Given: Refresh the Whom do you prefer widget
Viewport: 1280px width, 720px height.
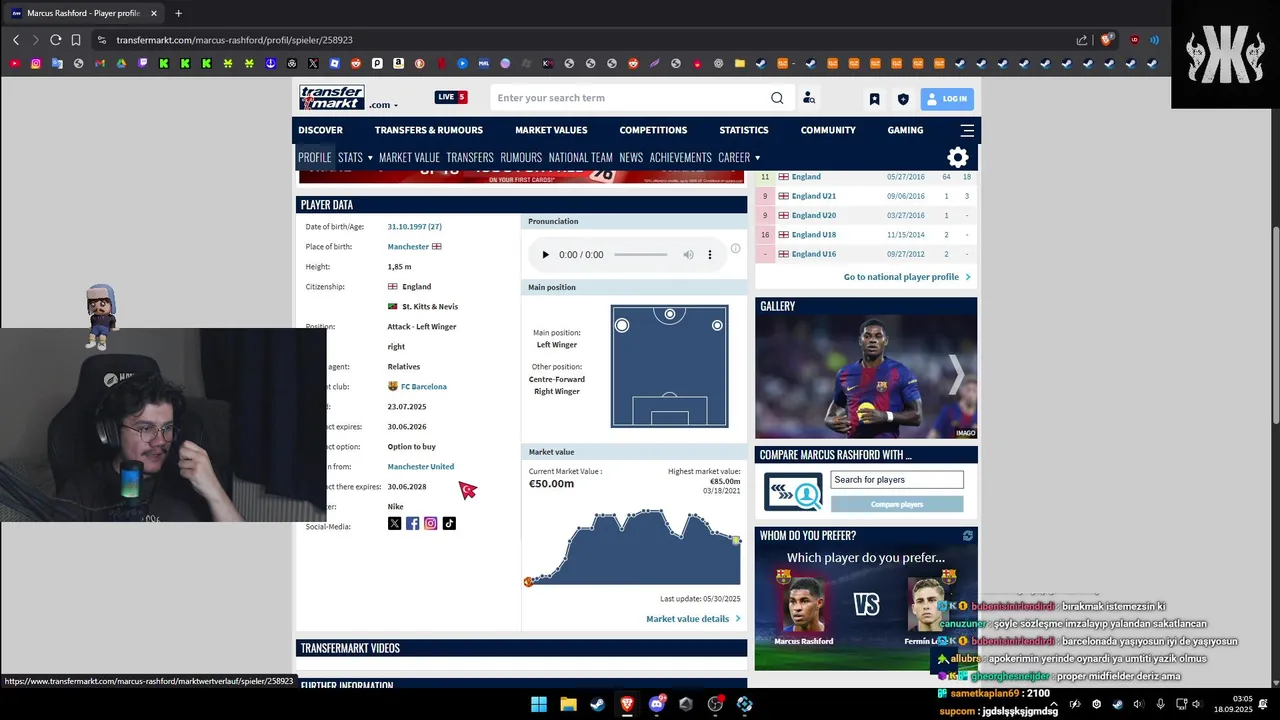Looking at the screenshot, I should (967, 536).
